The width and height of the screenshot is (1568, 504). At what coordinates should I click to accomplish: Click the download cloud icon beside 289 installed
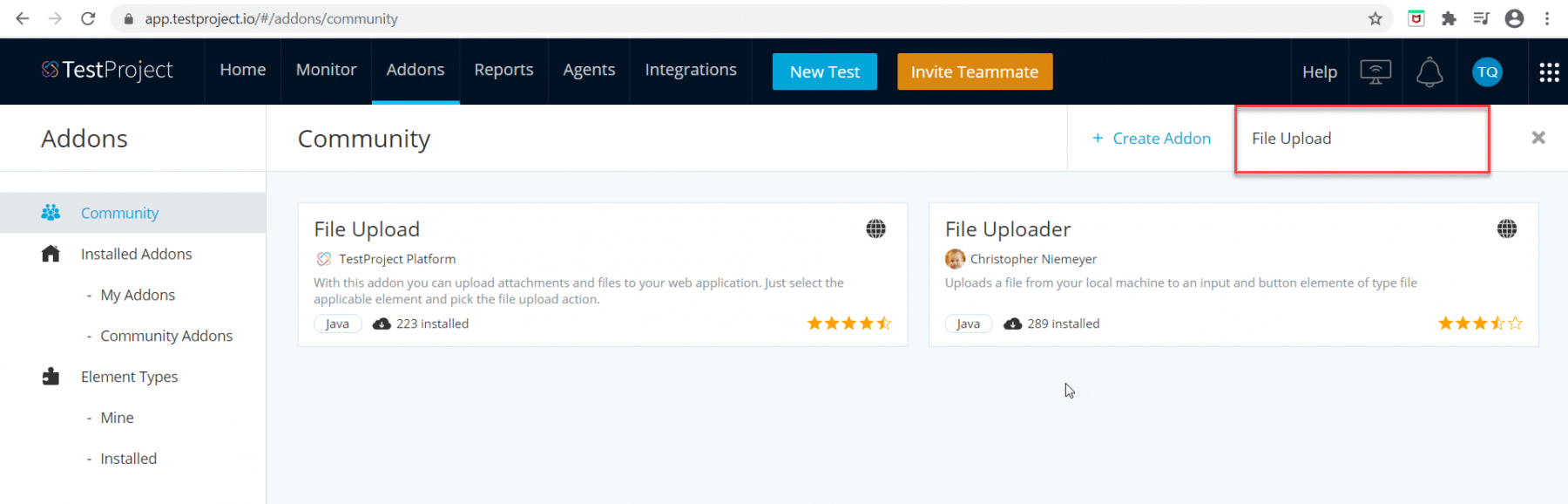point(1012,324)
